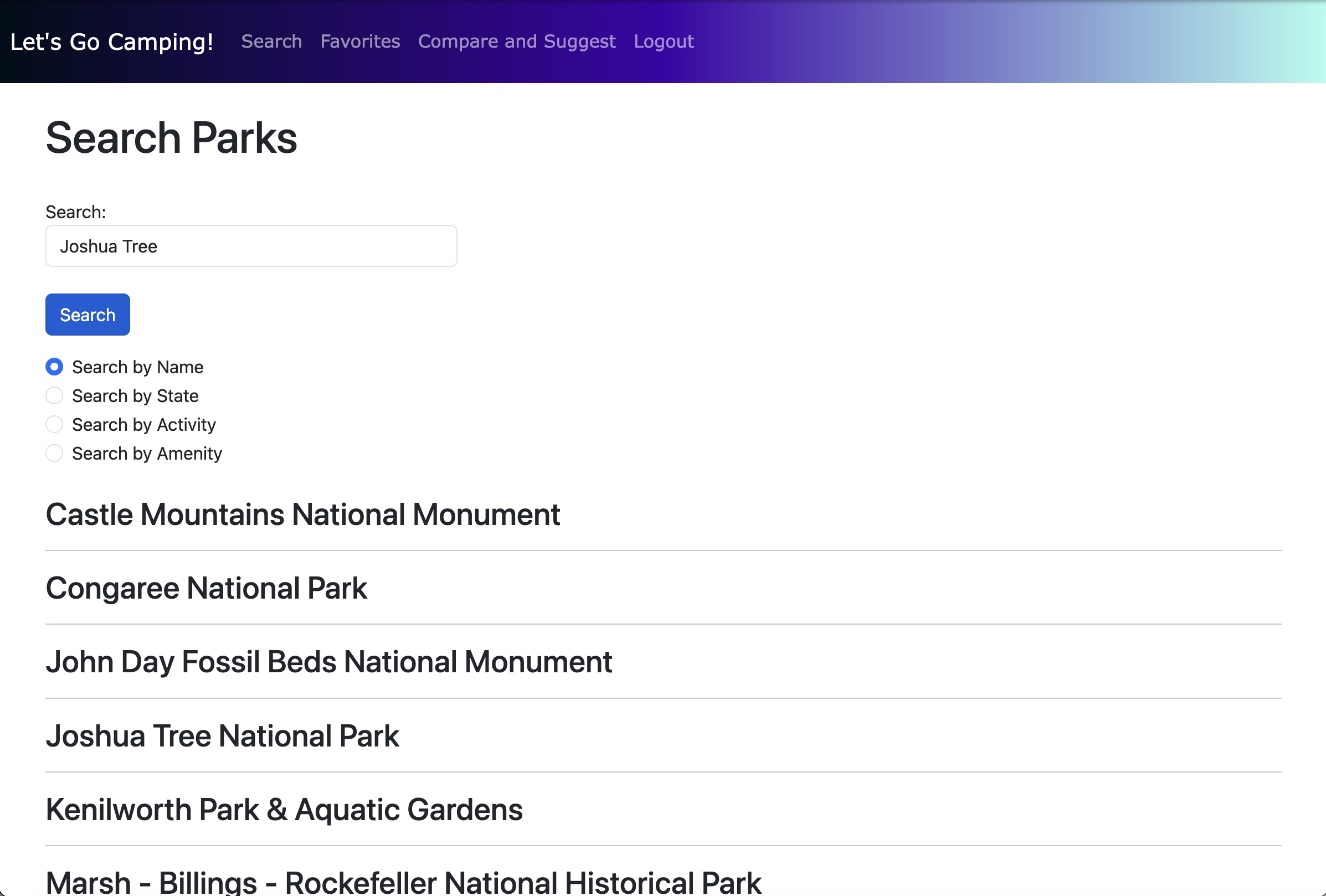This screenshot has height=896, width=1326.
Task: Choose the Search by Activity radio
Action: 54,424
